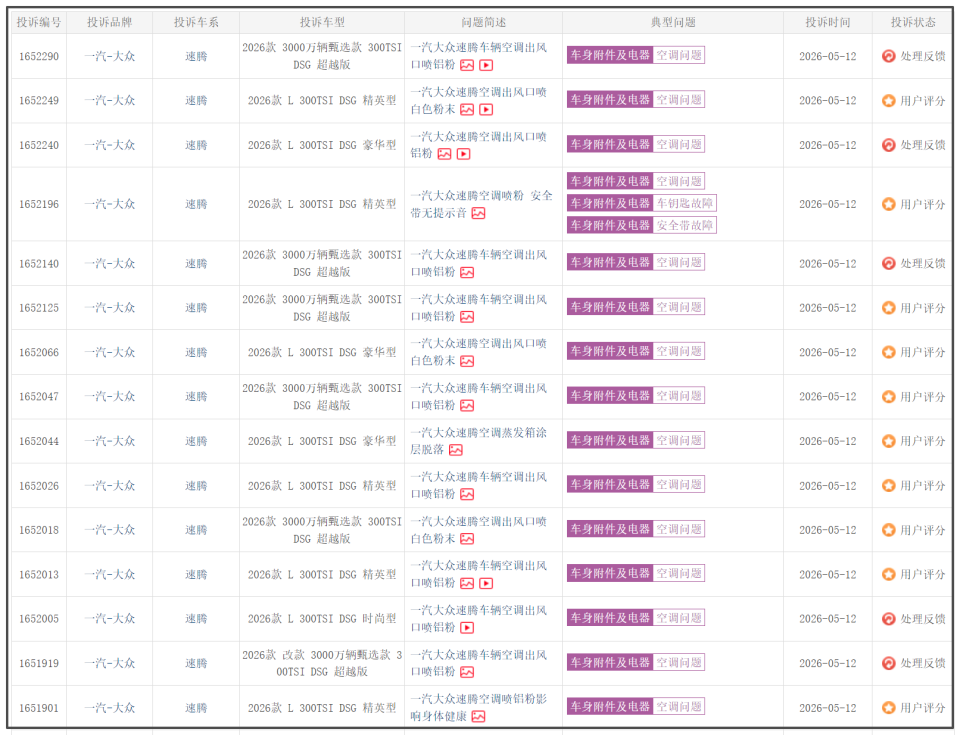Click 投诉编号 column header
The height and width of the screenshot is (735, 960).
(x=39, y=22)
